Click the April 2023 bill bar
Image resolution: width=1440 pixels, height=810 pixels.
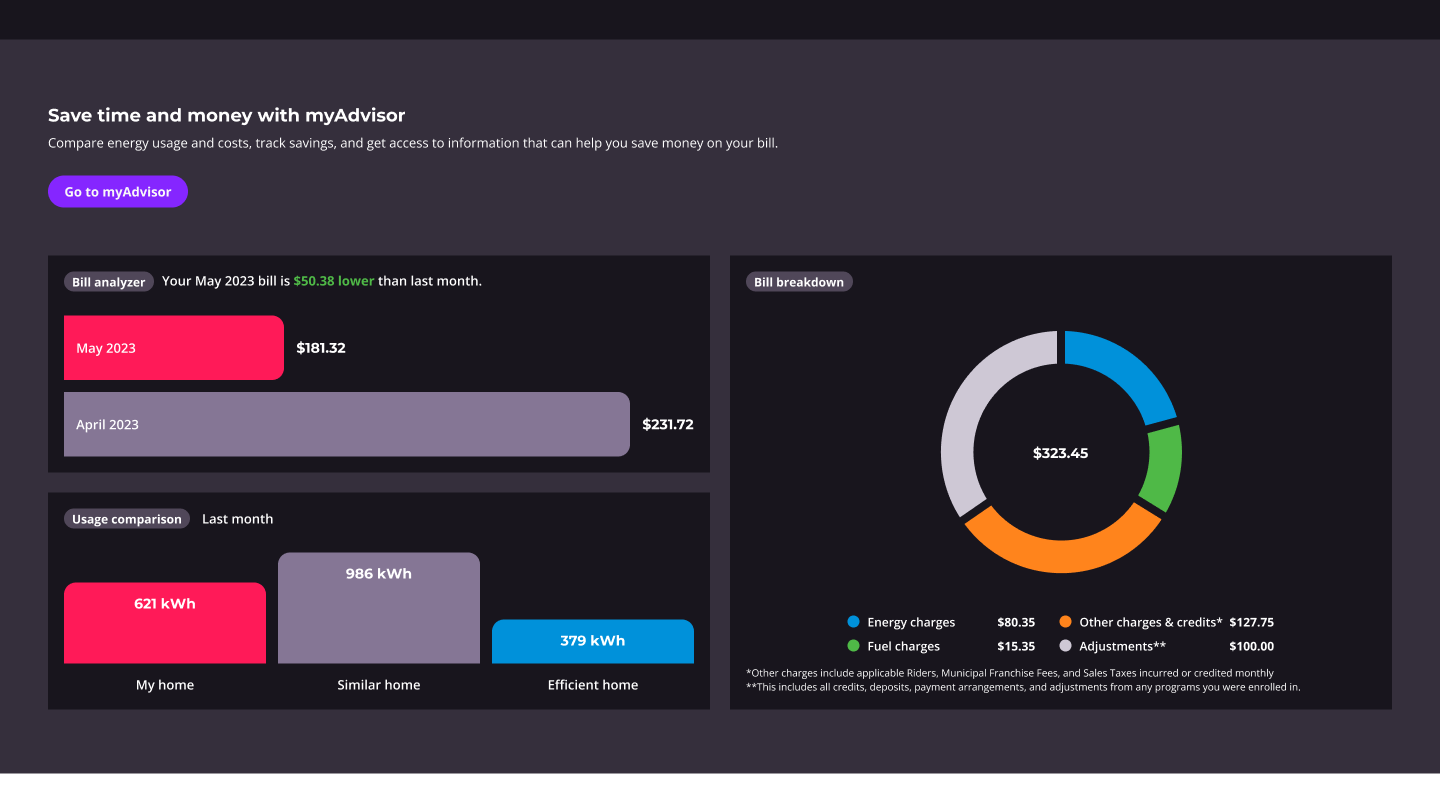pos(347,424)
